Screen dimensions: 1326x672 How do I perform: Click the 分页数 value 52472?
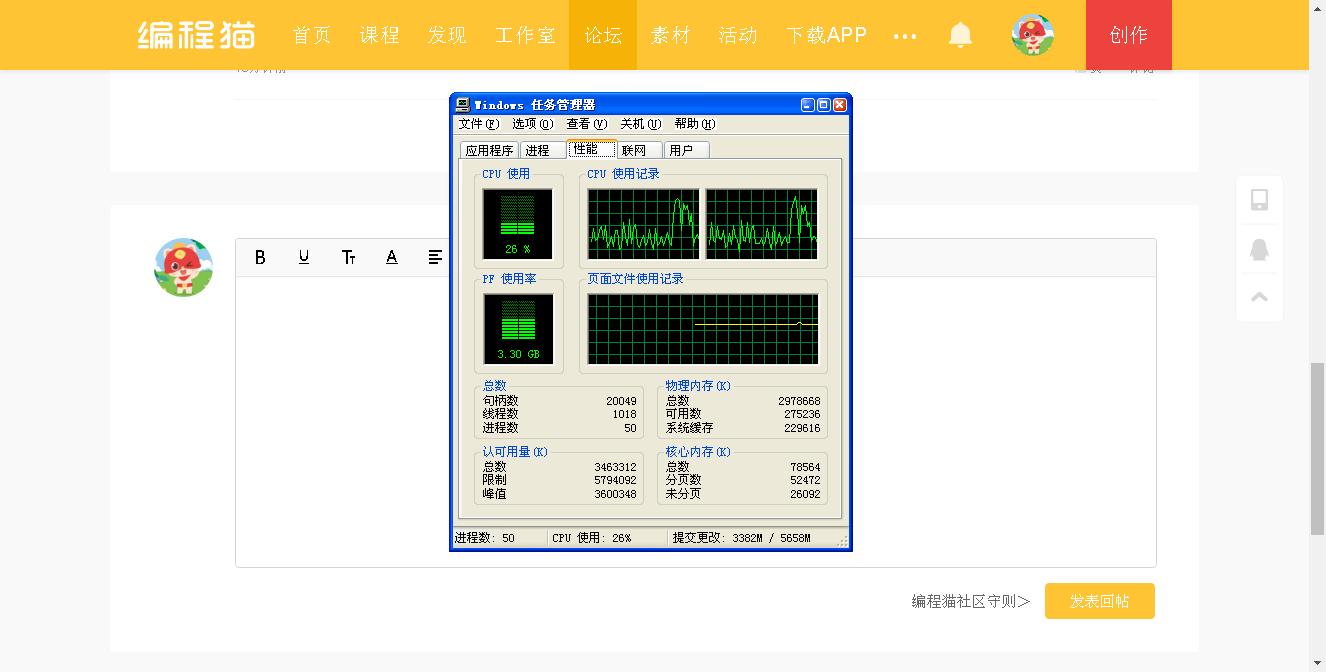(x=805, y=480)
